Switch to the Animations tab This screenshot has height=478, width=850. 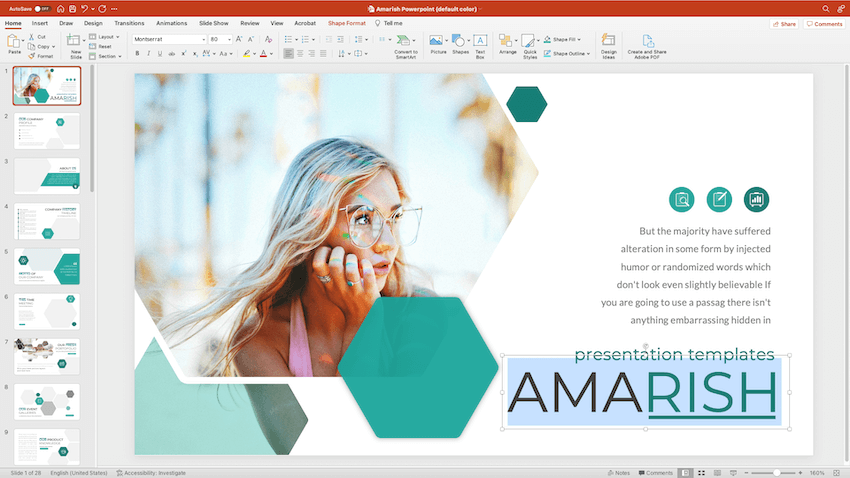[171, 23]
